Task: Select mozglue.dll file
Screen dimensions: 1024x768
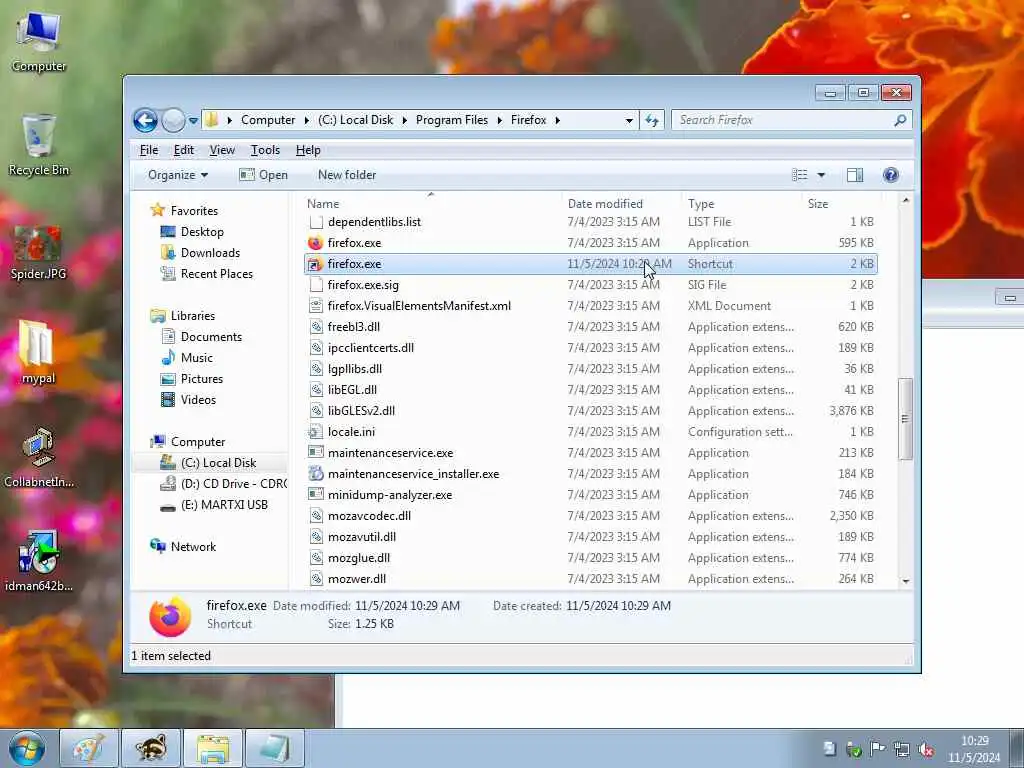Action: 359,558
